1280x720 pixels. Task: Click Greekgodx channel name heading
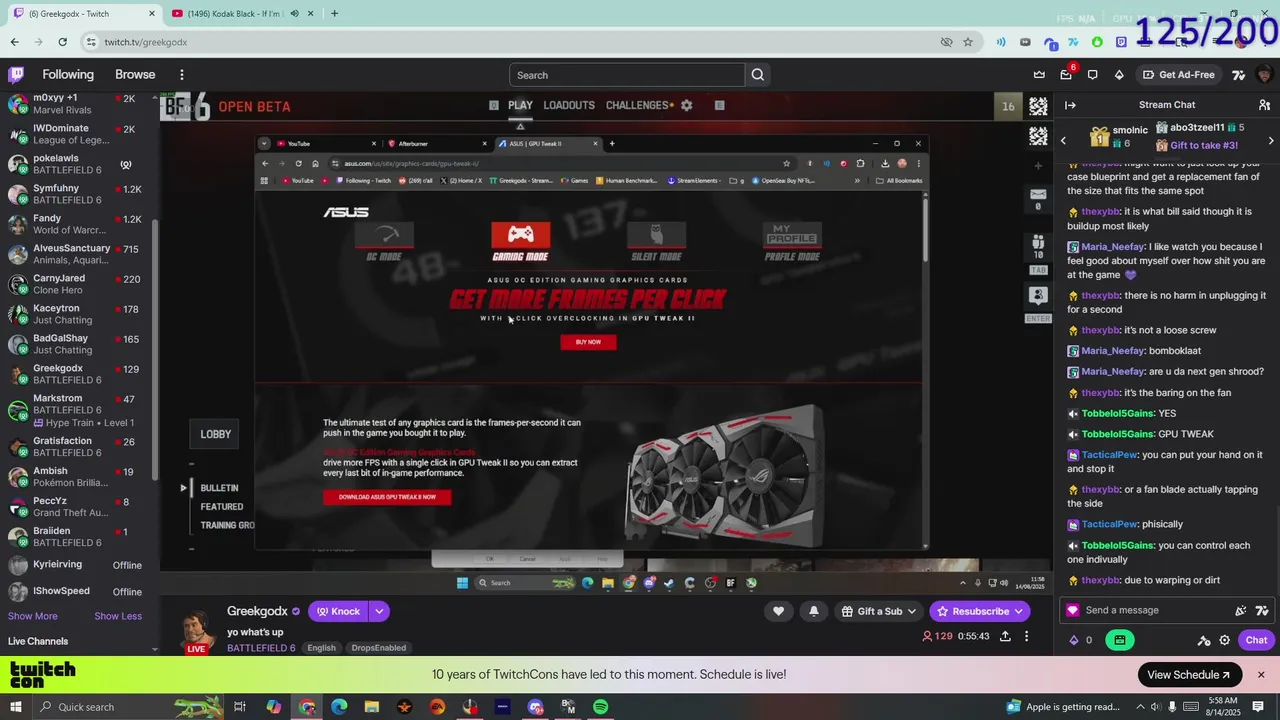point(257,611)
